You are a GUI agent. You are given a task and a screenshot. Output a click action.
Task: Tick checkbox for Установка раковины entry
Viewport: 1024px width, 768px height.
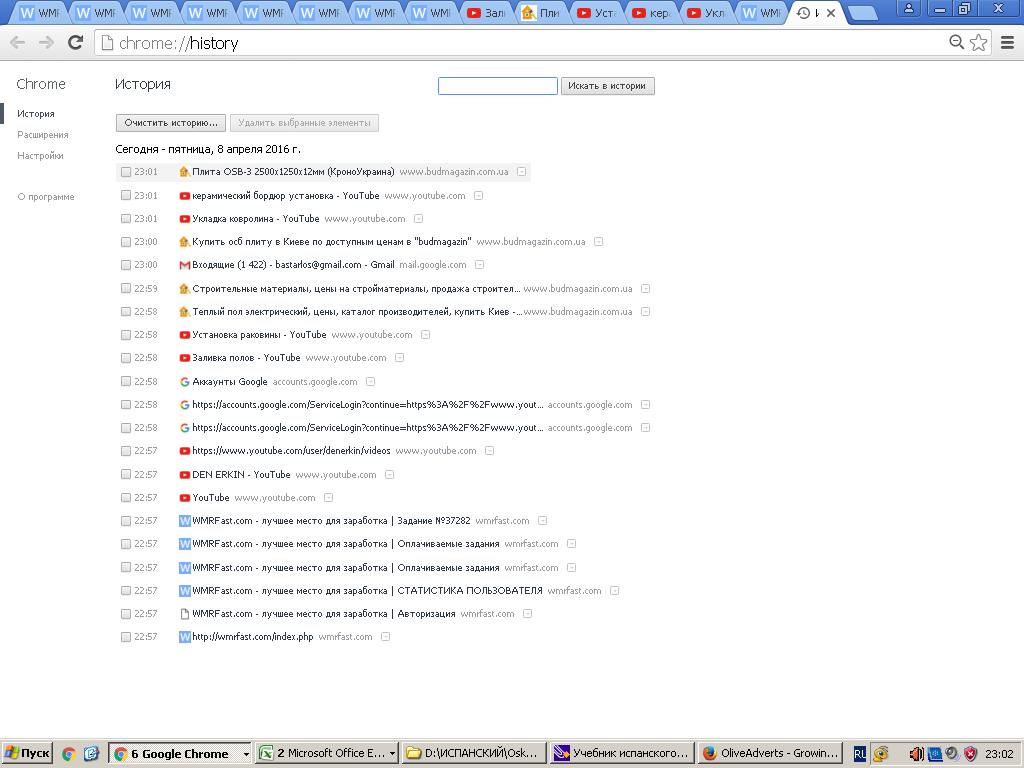pyautogui.click(x=125, y=335)
